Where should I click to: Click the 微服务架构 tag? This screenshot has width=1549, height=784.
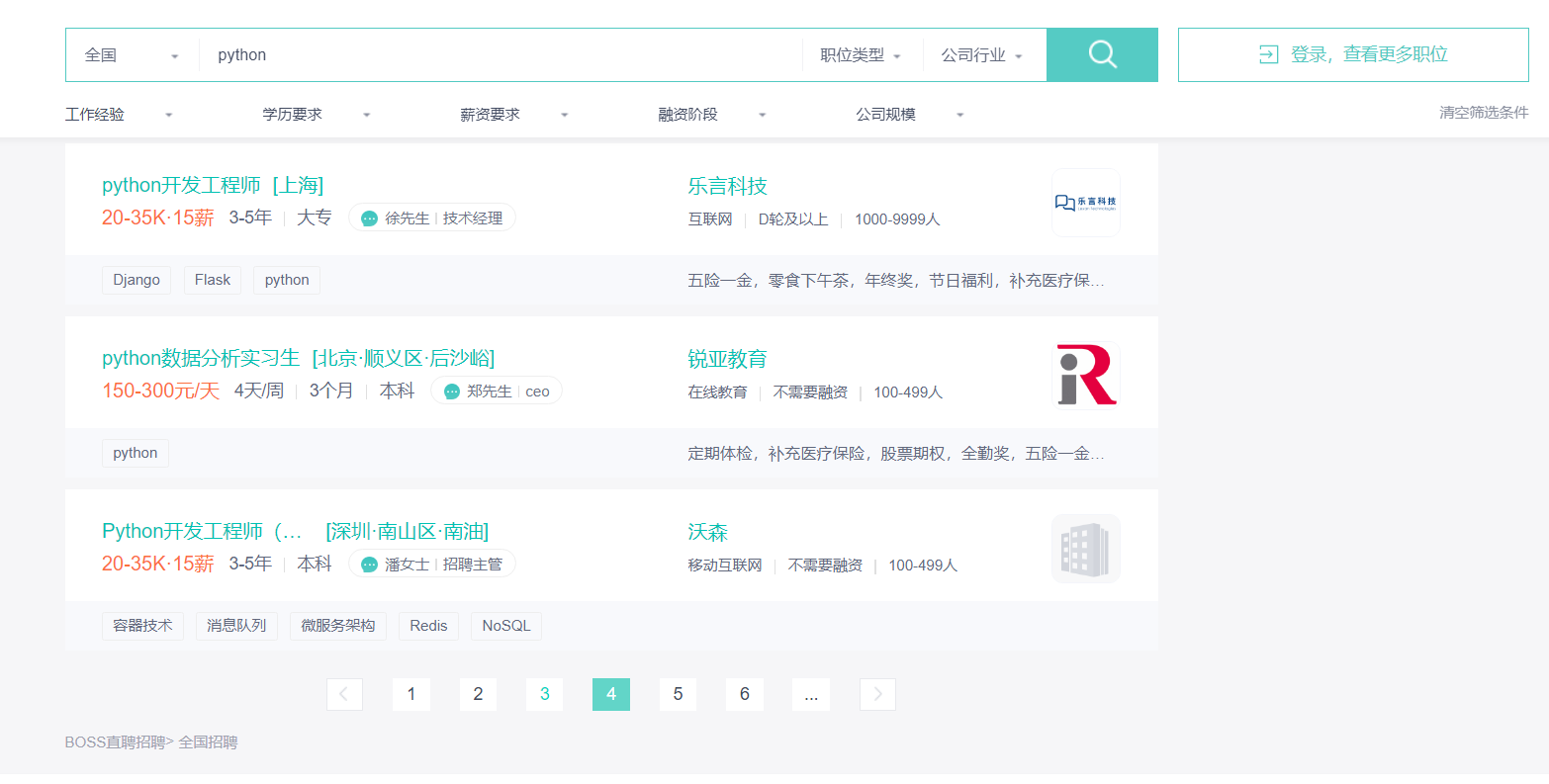[x=338, y=626]
